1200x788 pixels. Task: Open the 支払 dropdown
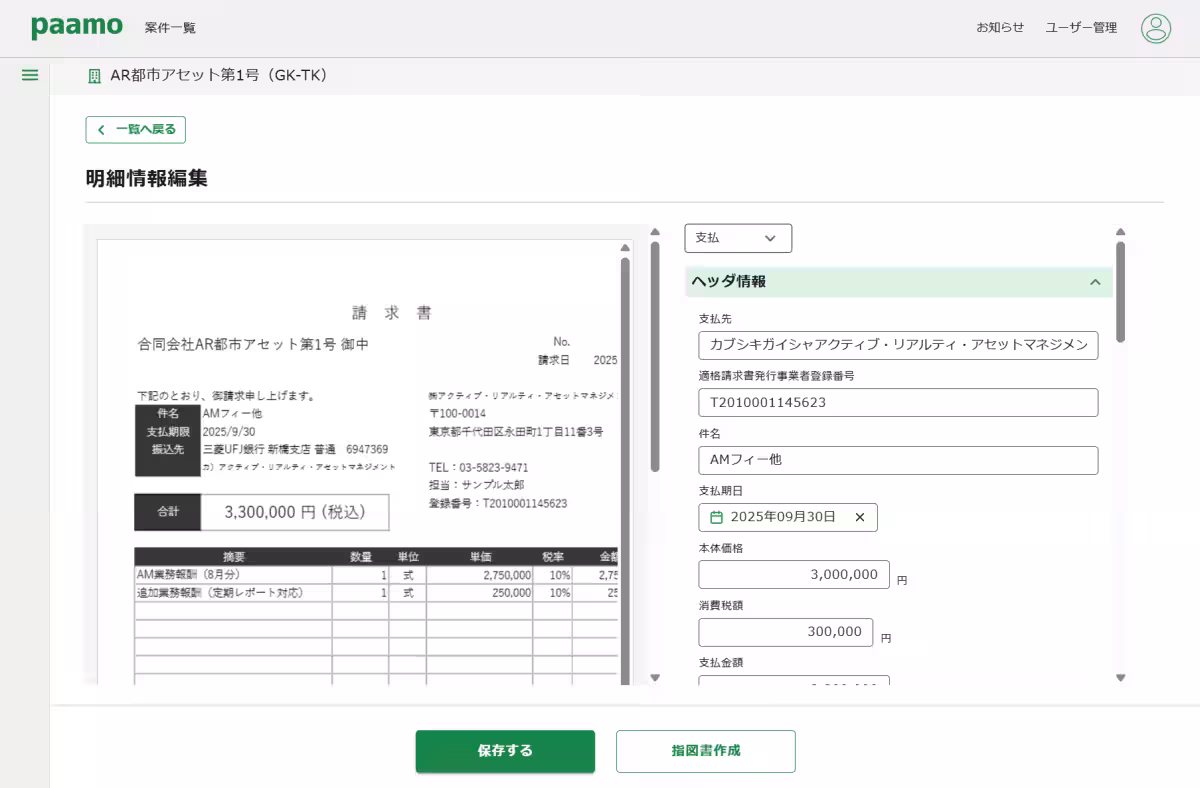tap(738, 238)
